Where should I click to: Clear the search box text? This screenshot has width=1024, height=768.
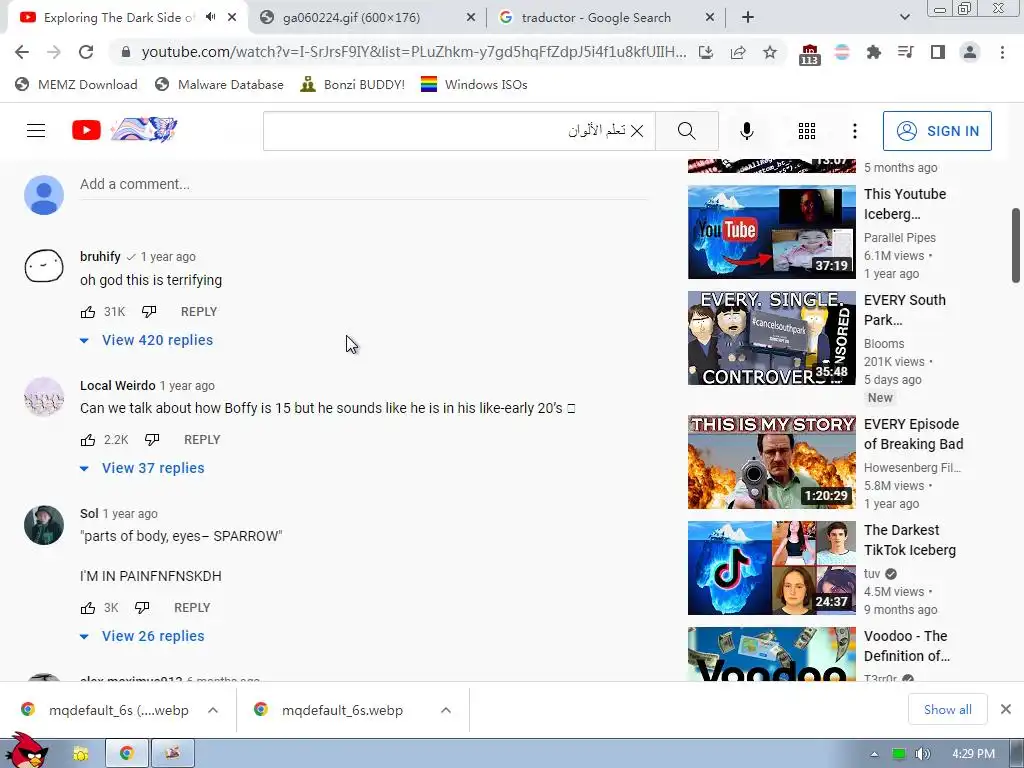tap(637, 131)
